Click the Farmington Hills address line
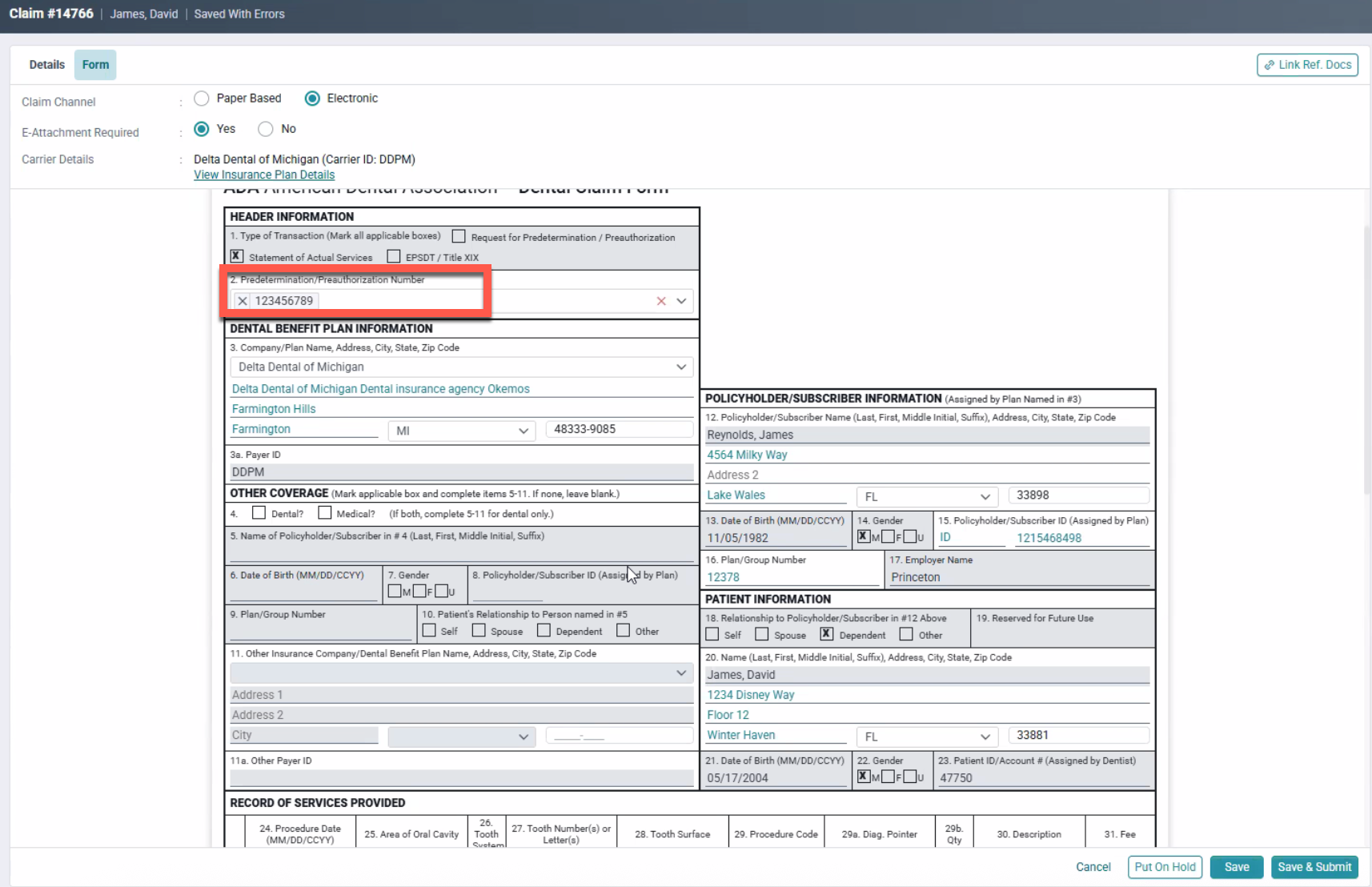This screenshot has width=1372, height=887. 462,409
